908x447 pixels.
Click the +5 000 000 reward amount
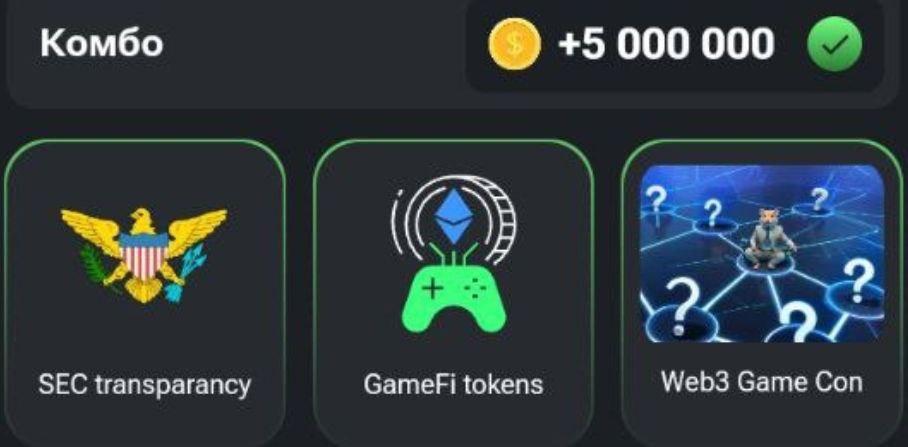(x=666, y=44)
